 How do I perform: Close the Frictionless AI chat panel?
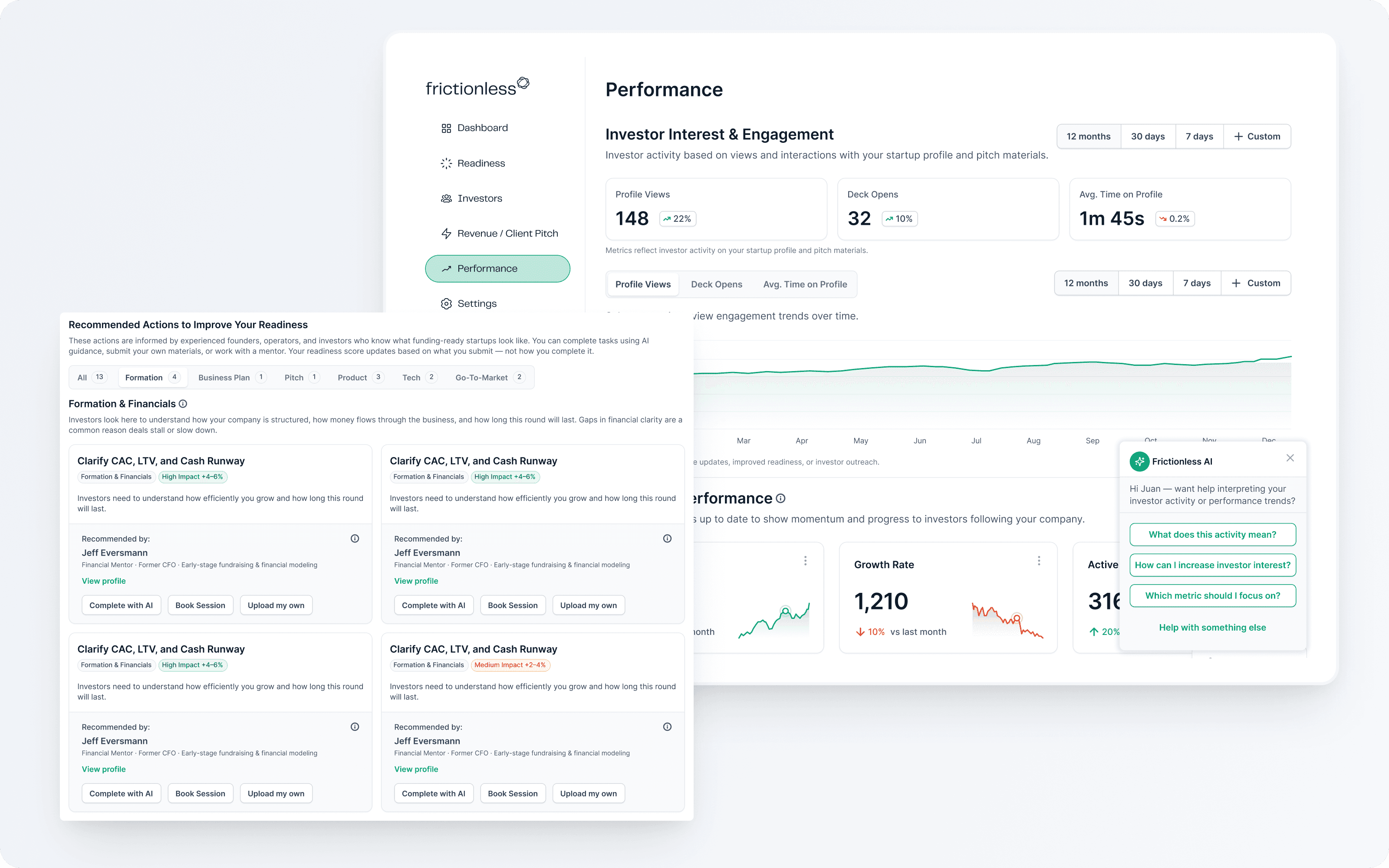[1290, 458]
